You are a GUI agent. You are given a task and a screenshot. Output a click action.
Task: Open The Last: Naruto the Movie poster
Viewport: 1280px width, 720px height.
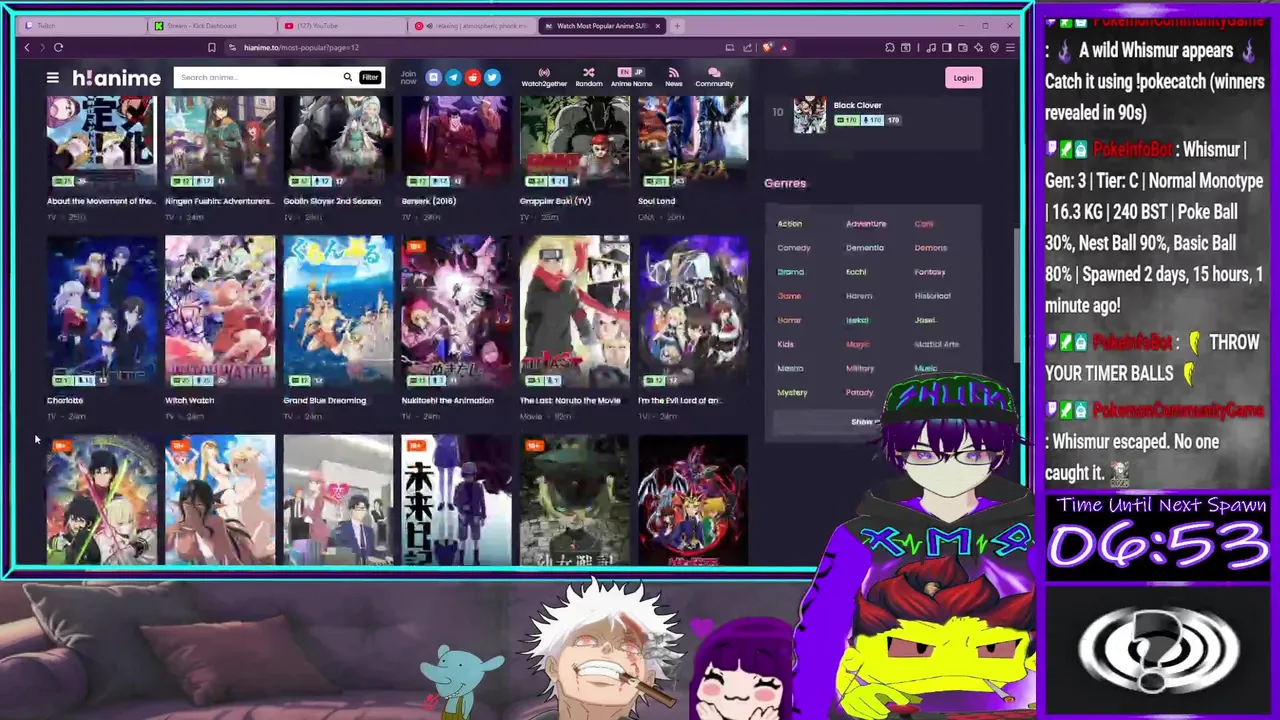(574, 311)
